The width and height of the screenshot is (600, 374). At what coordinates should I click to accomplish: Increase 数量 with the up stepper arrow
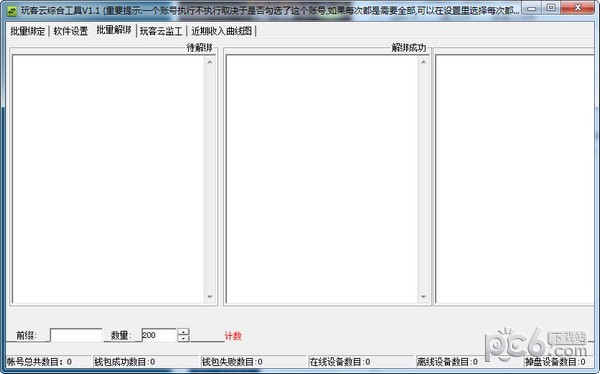pyautogui.click(x=184, y=332)
